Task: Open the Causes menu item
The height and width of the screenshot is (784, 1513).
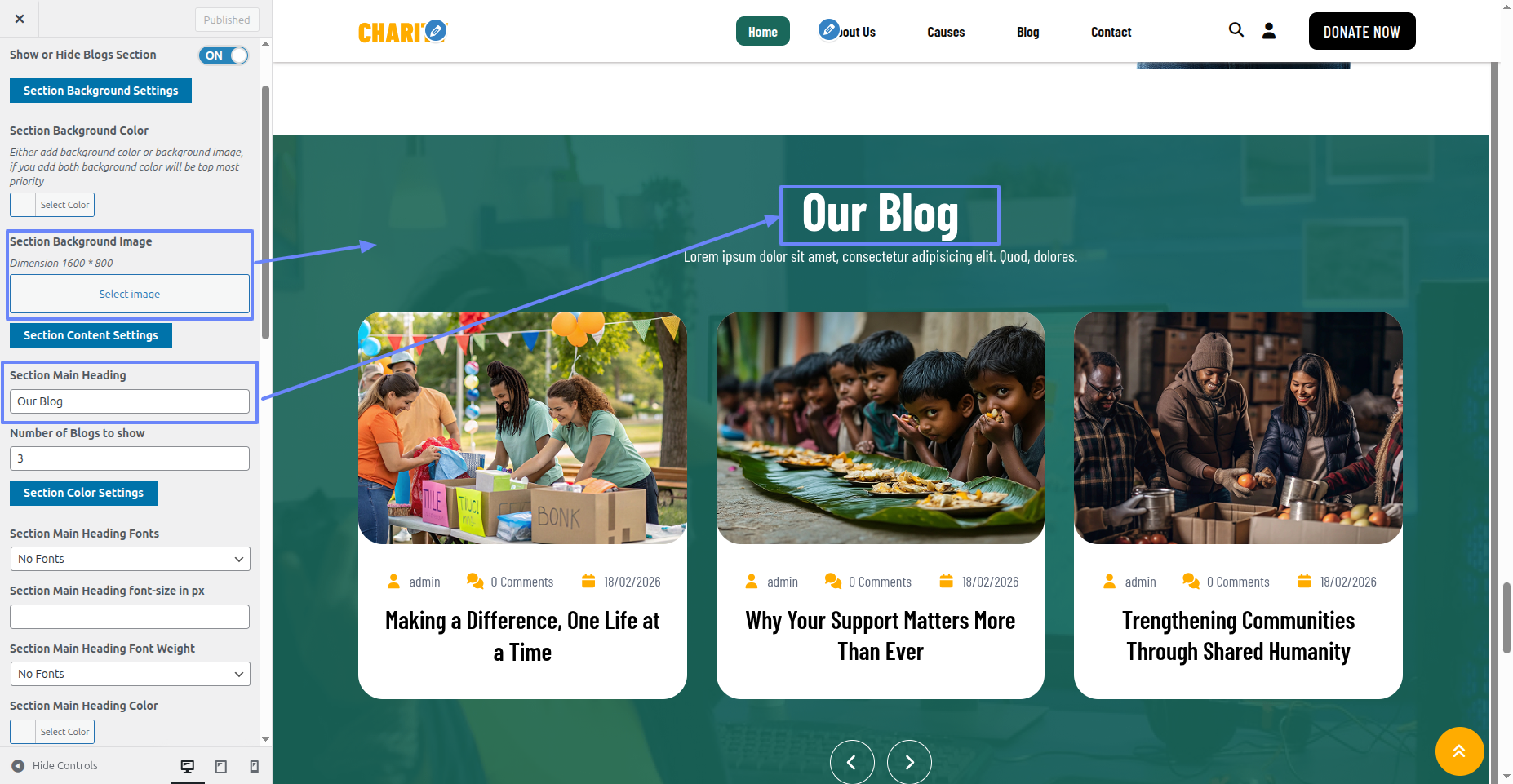Action: pyautogui.click(x=946, y=32)
